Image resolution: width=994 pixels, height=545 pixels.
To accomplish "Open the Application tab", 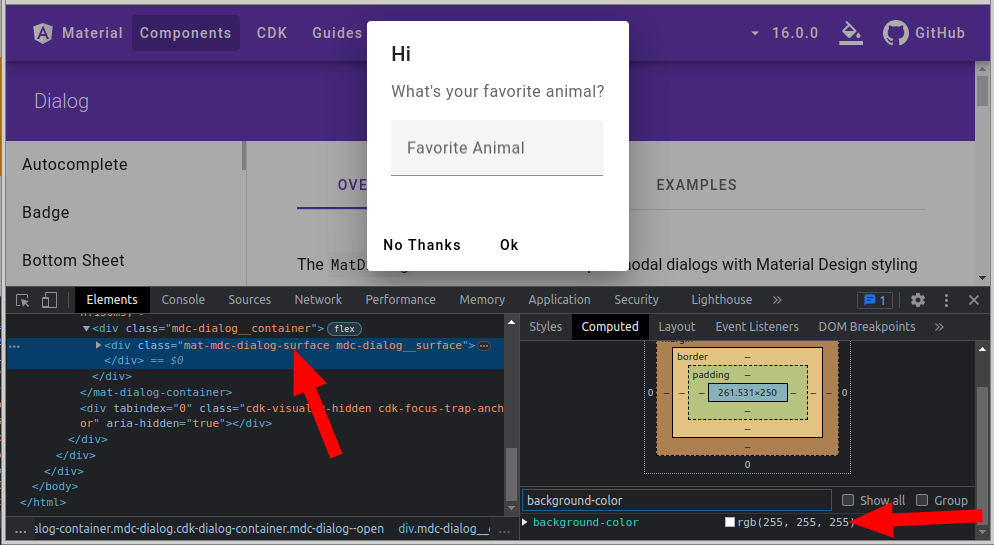I will (x=560, y=300).
